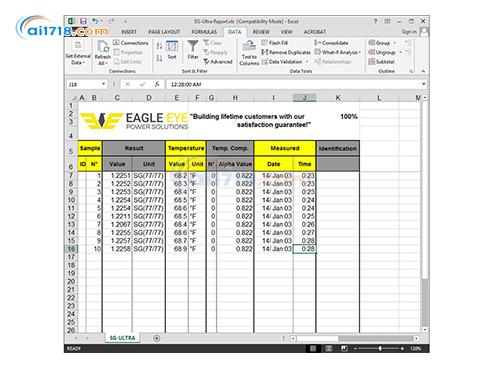485x365 pixels.
Task: Click the zoom slider handle
Action: click(x=380, y=348)
